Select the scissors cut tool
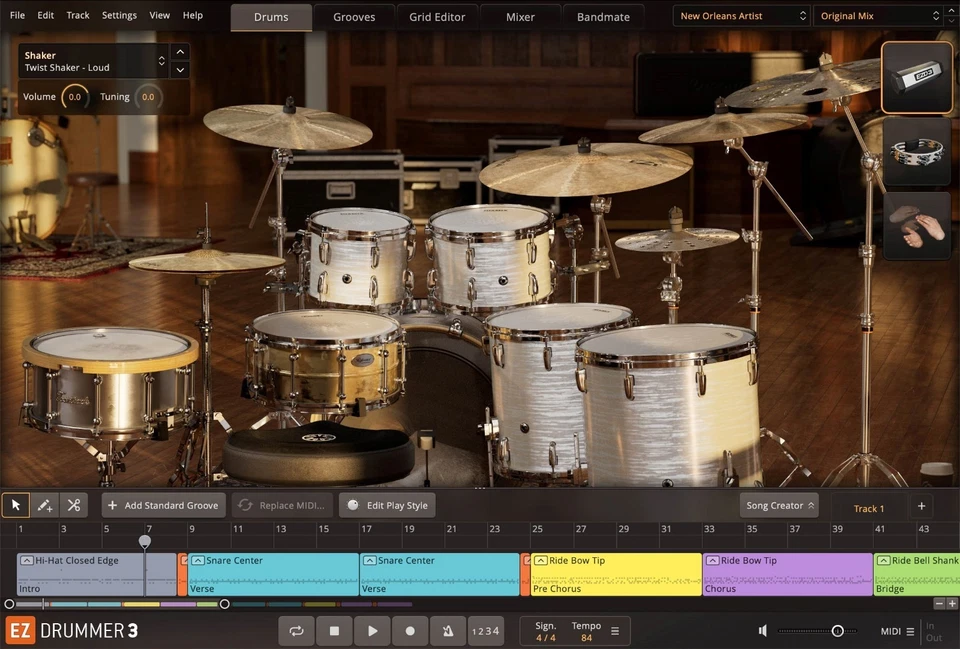Viewport: 960px width, 649px height. (73, 504)
